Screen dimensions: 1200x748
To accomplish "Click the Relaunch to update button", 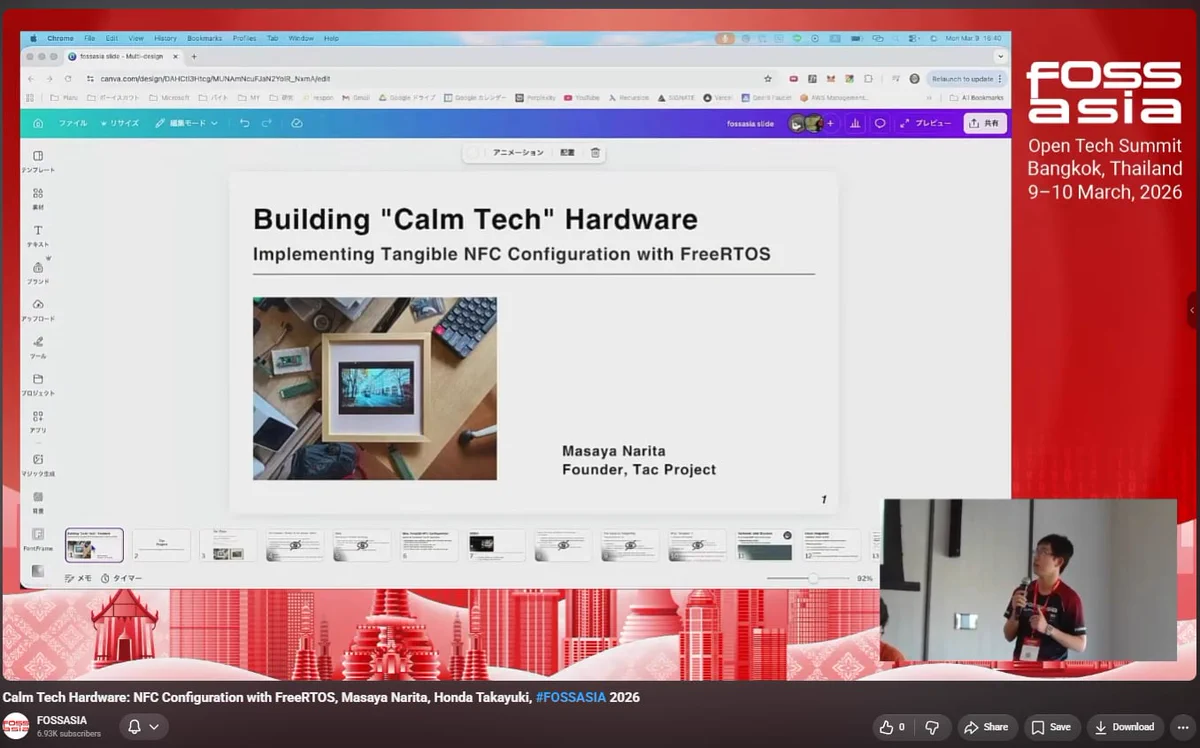I will pyautogui.click(x=967, y=78).
